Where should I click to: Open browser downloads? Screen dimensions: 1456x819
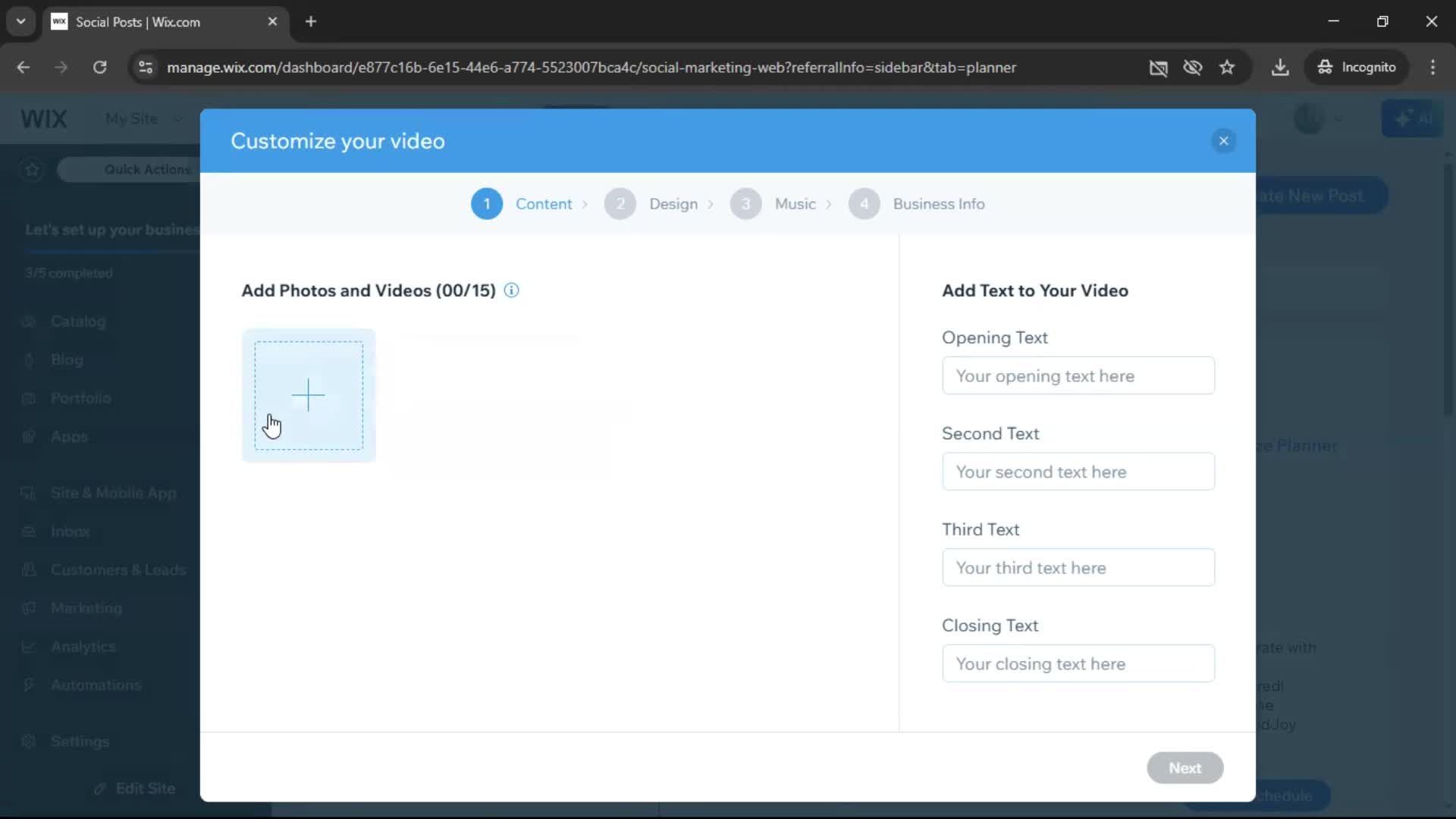(x=1280, y=67)
